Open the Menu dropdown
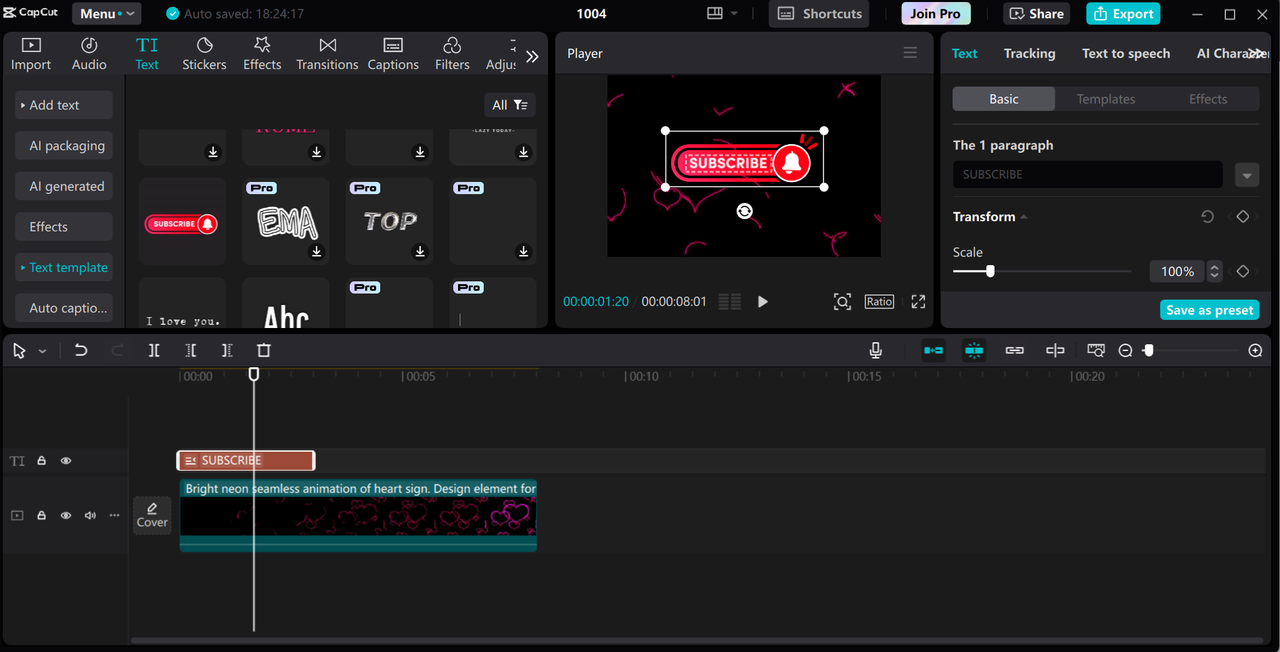 point(107,14)
